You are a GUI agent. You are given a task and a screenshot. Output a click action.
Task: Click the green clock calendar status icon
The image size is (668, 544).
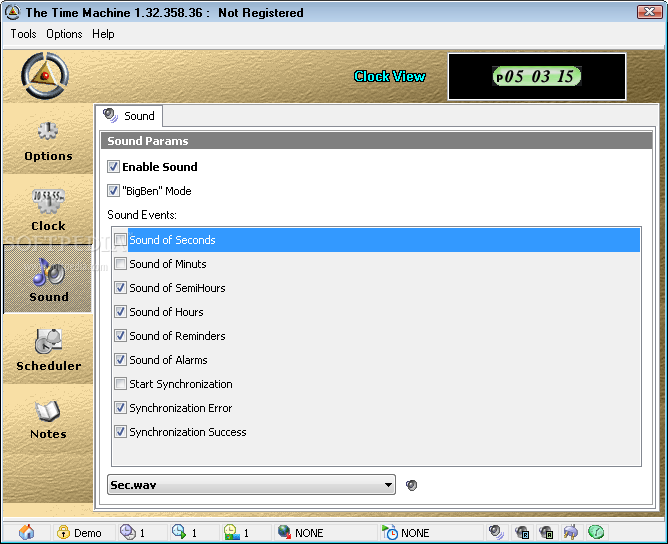point(231,532)
